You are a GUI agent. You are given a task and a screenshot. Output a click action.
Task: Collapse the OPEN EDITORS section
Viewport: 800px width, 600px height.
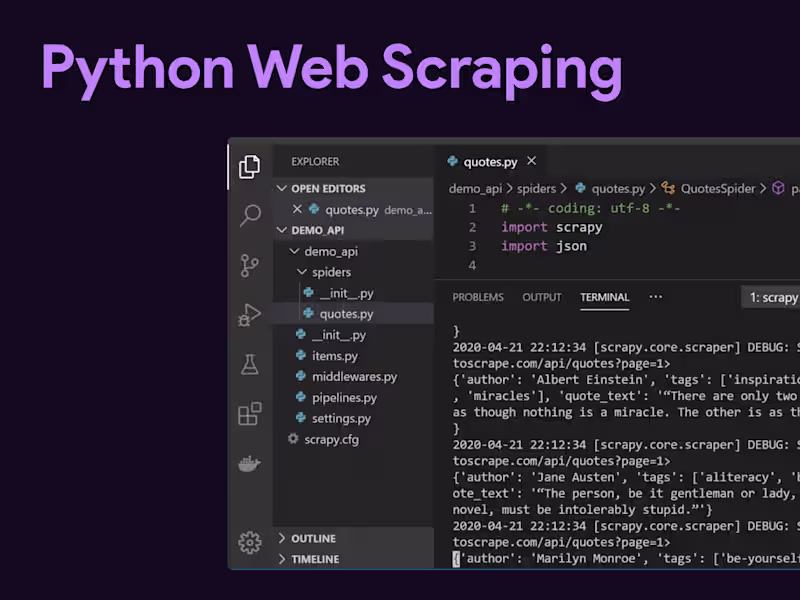coord(283,187)
